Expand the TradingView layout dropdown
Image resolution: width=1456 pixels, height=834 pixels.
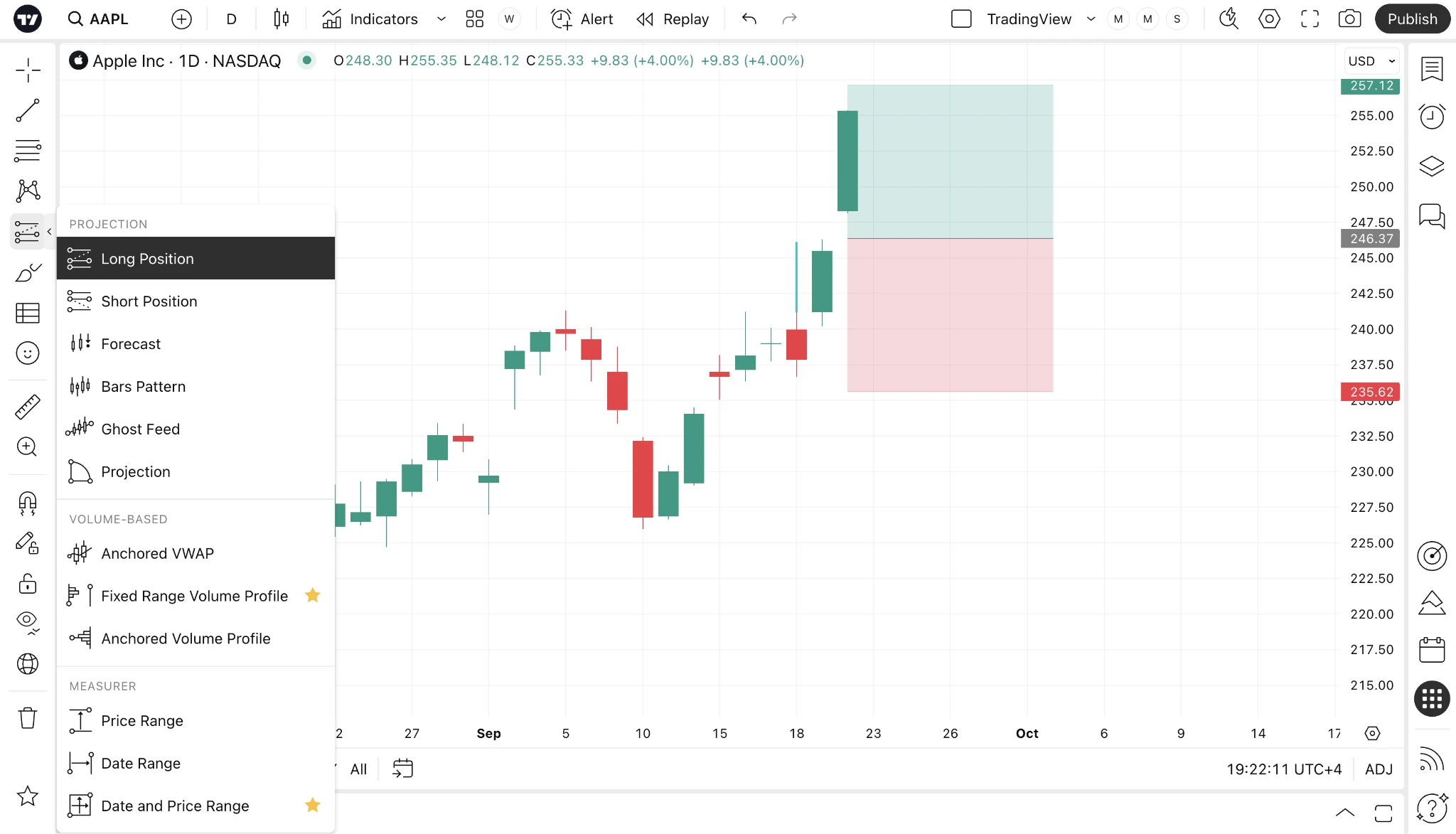point(1091,19)
